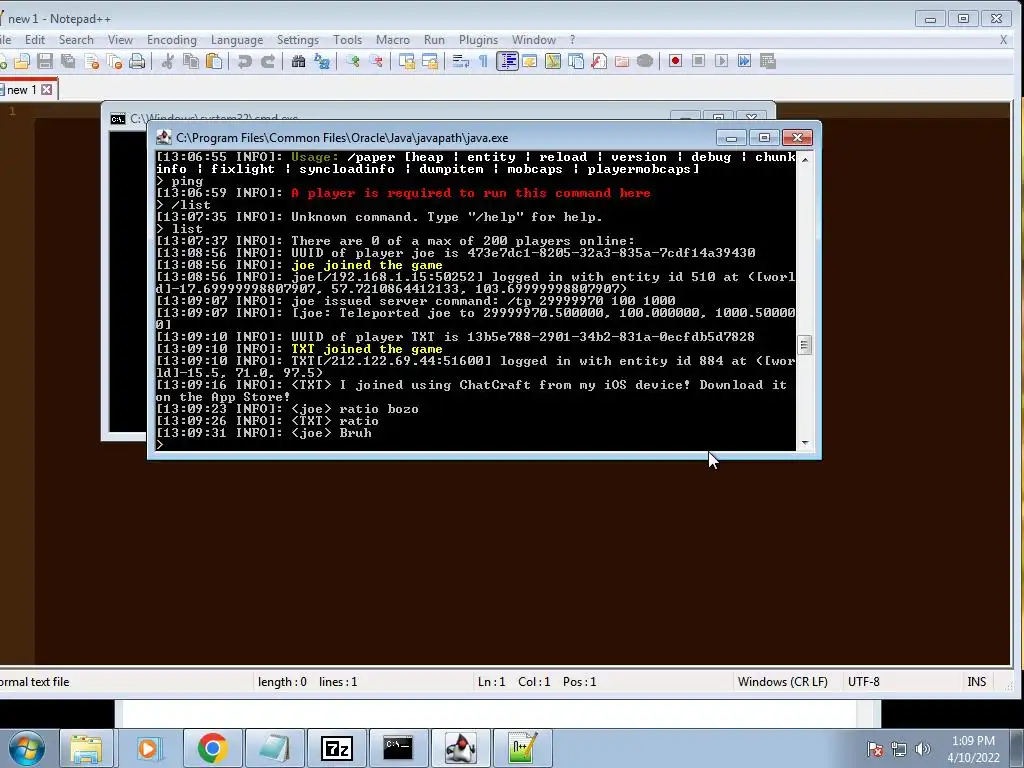Open the Language menu
This screenshot has width=1024, height=768.
(237, 40)
